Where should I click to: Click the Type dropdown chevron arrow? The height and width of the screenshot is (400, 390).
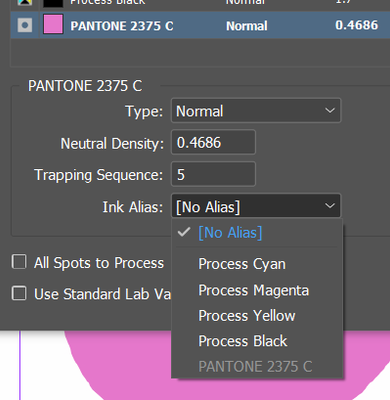(330, 110)
